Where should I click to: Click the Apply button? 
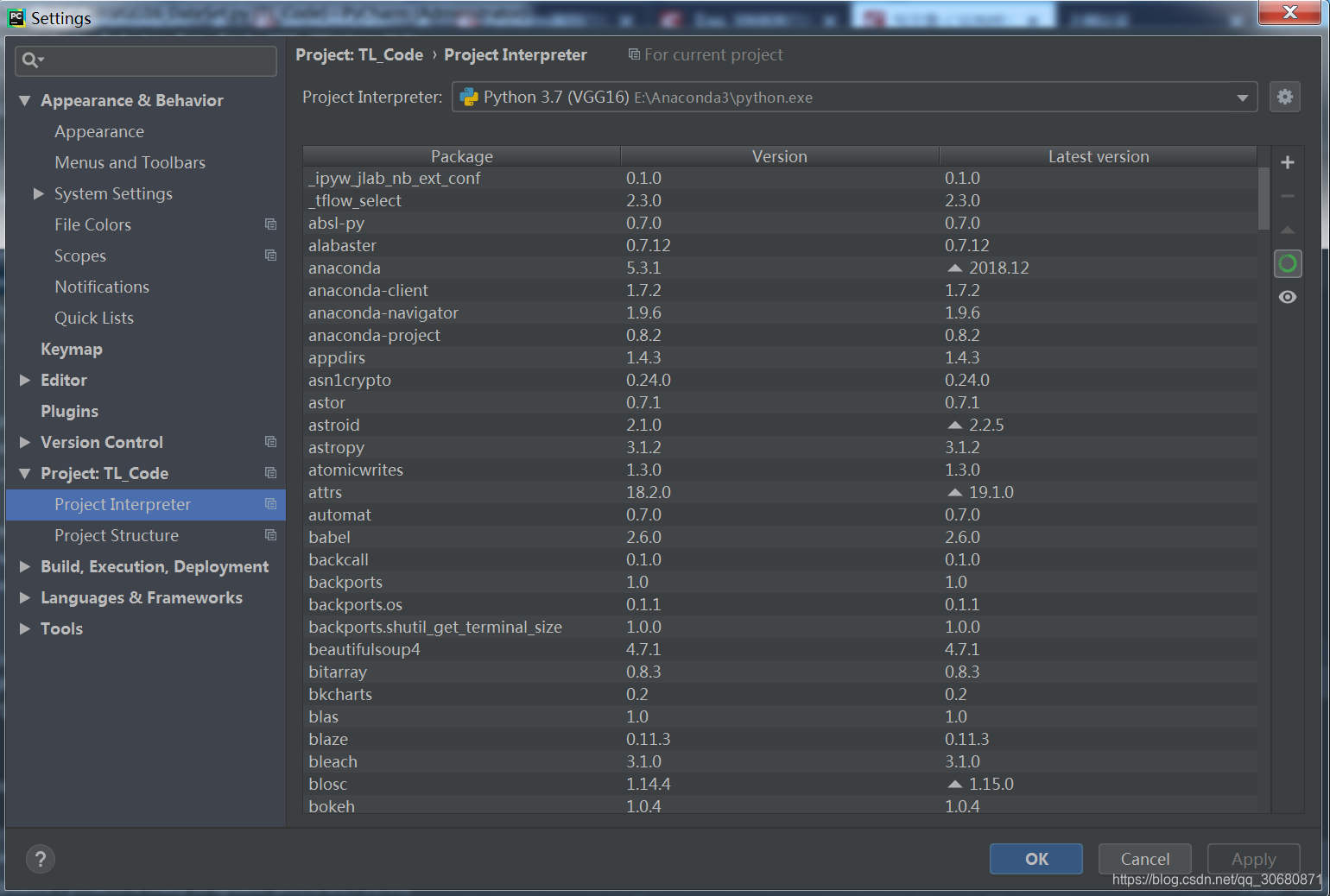(1254, 859)
